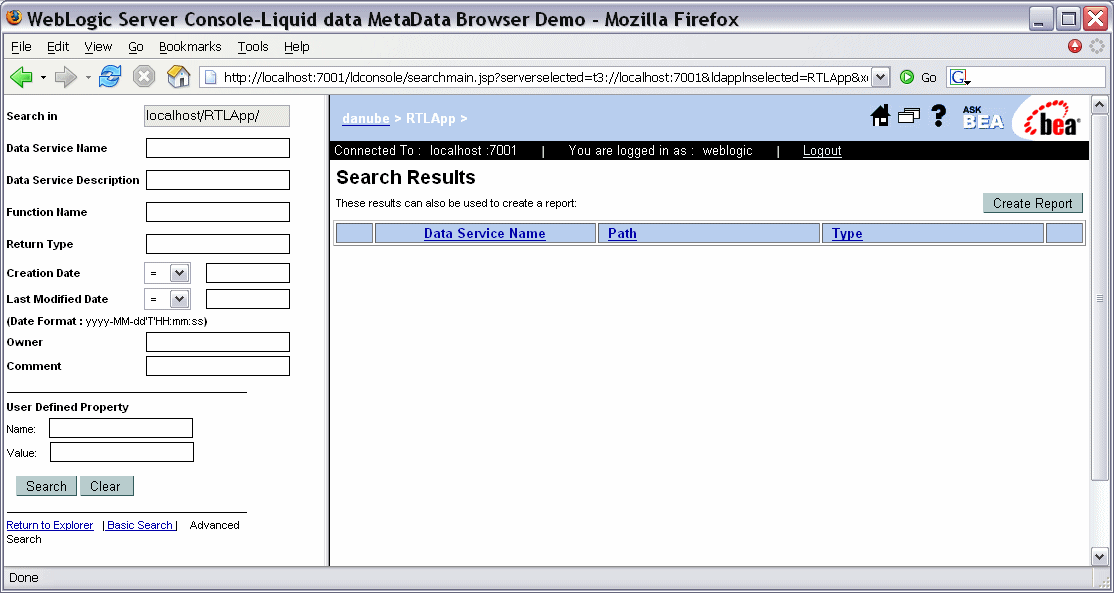The width and height of the screenshot is (1114, 593).
Task: Open the Edit menu
Action: tap(58, 47)
